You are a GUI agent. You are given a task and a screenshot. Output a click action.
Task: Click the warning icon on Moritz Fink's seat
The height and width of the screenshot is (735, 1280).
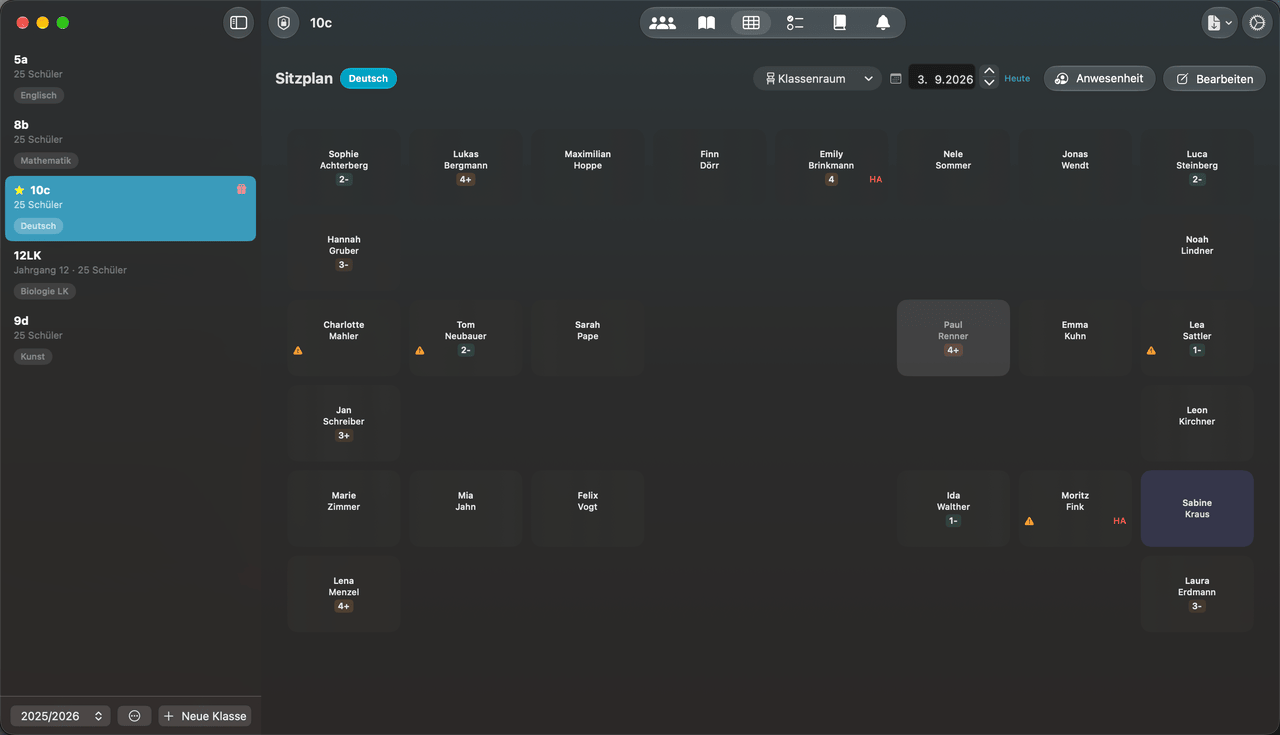[1029, 521]
